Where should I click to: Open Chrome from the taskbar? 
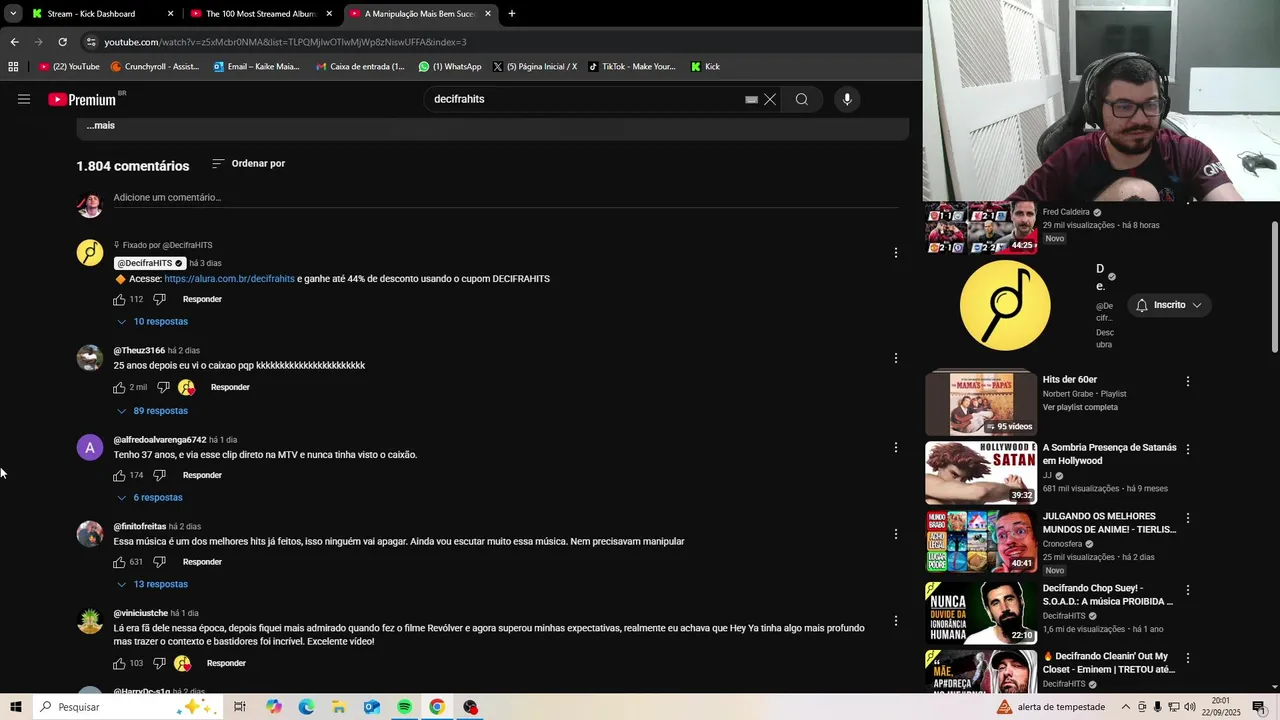click(x=437, y=707)
